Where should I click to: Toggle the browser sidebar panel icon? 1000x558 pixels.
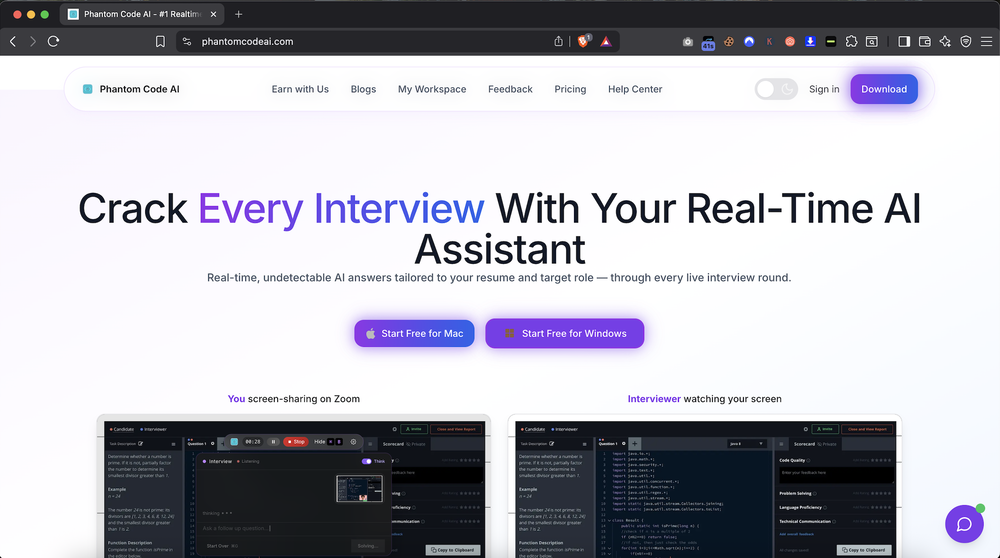[x=904, y=41]
